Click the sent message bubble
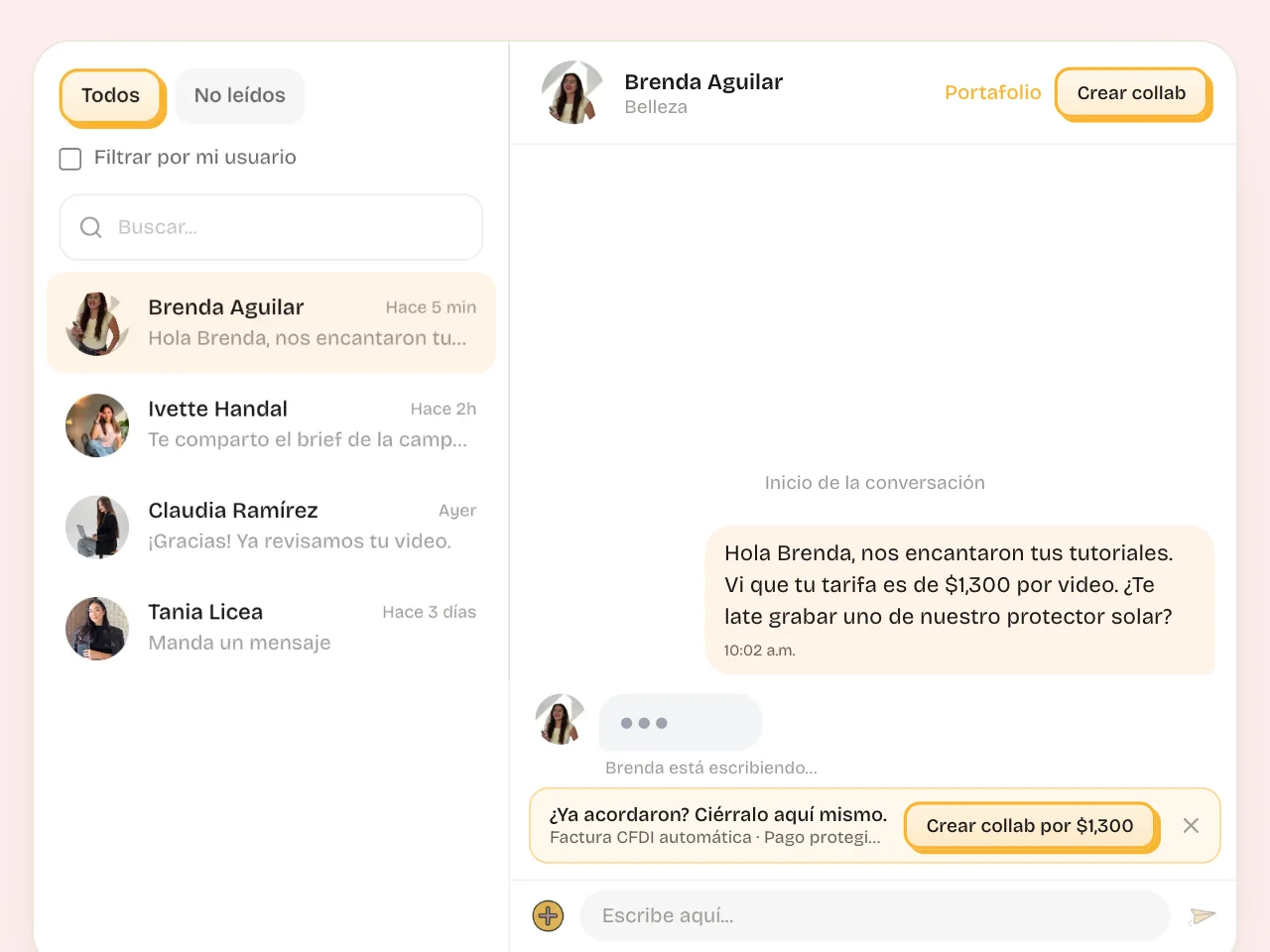This screenshot has height=952, width=1270. [x=959, y=600]
